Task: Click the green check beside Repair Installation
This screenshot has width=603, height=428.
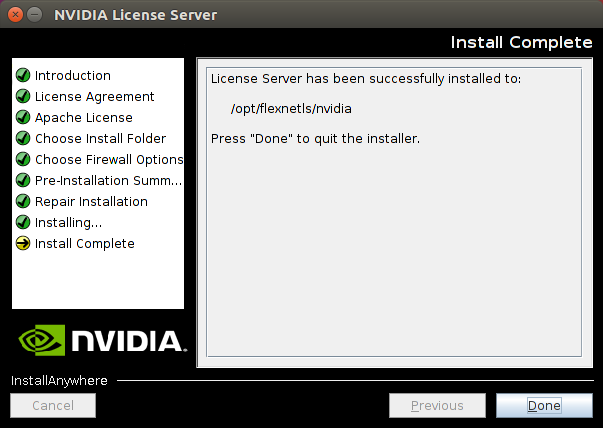Action: 23,202
